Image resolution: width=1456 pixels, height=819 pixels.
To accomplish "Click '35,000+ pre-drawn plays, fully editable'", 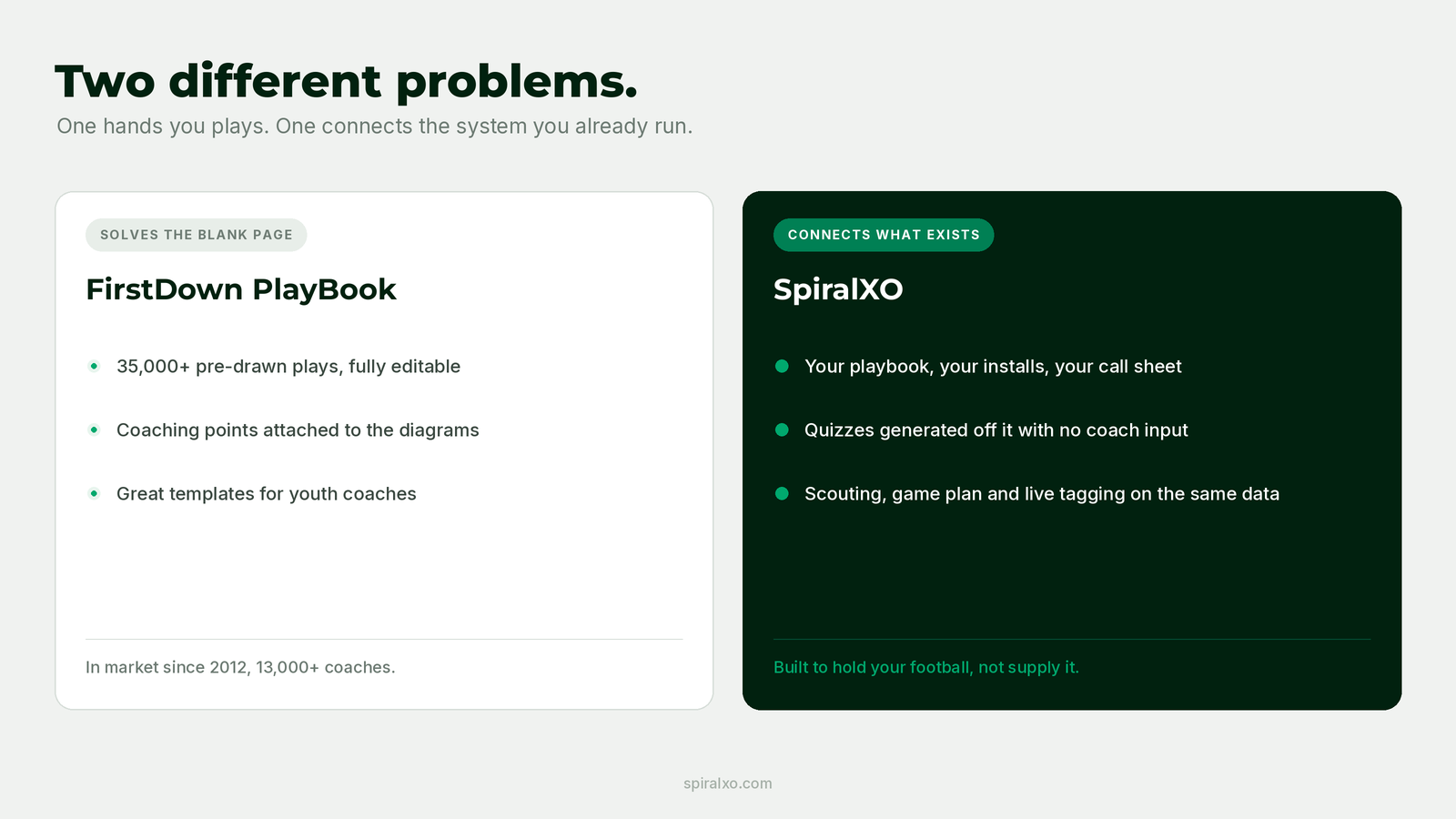I will [288, 367].
